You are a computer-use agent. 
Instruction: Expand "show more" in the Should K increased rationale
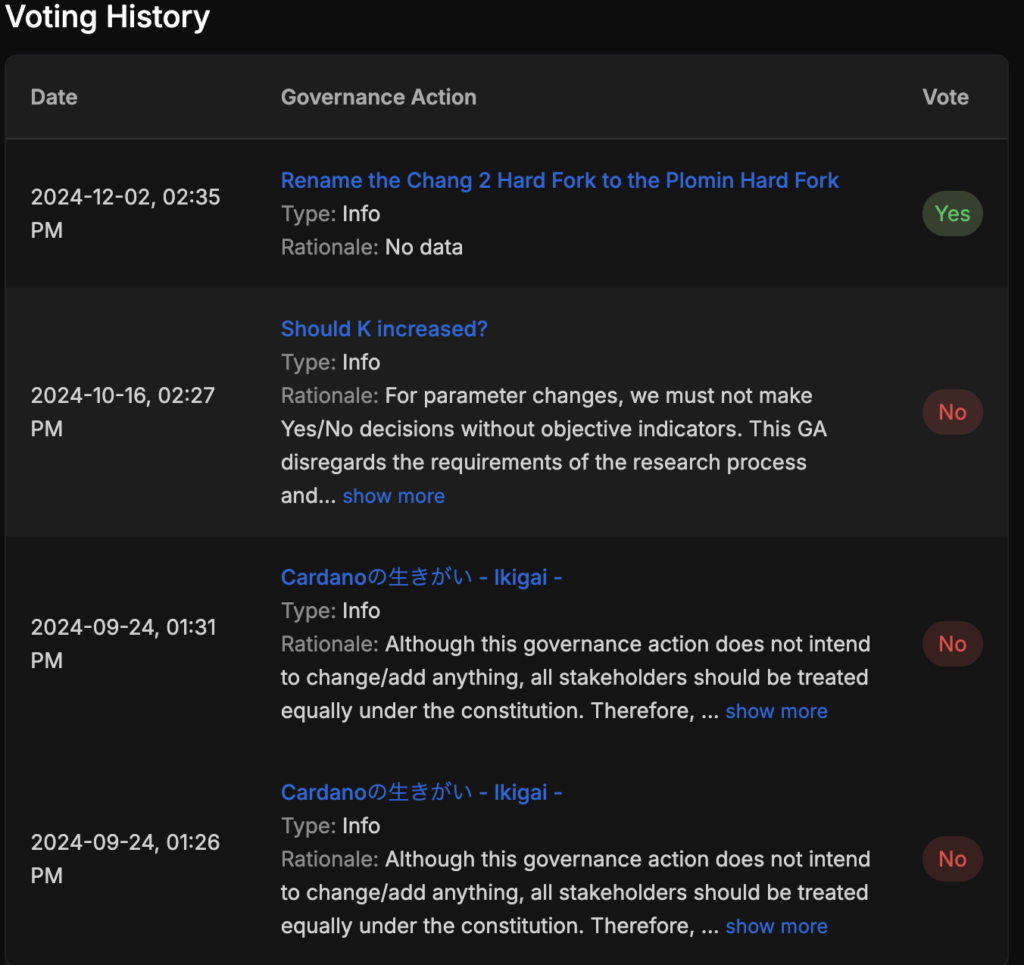[393, 496]
